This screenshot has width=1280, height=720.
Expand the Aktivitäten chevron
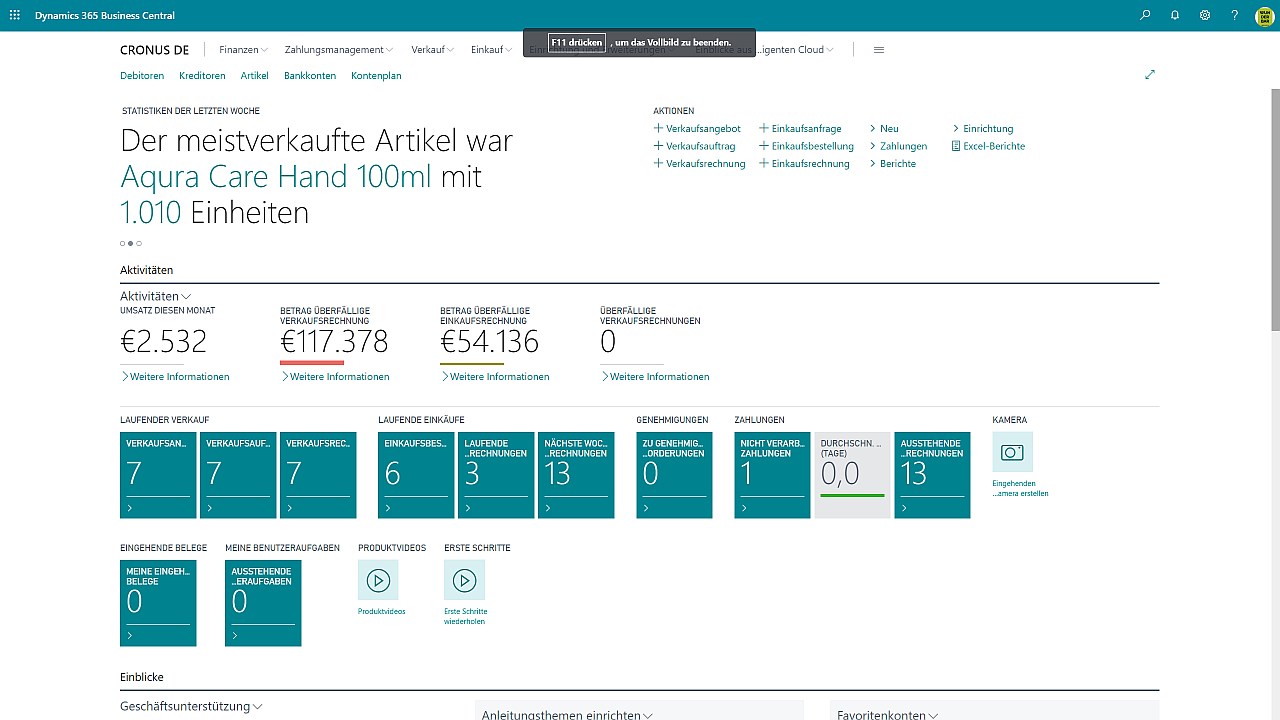tap(186, 297)
